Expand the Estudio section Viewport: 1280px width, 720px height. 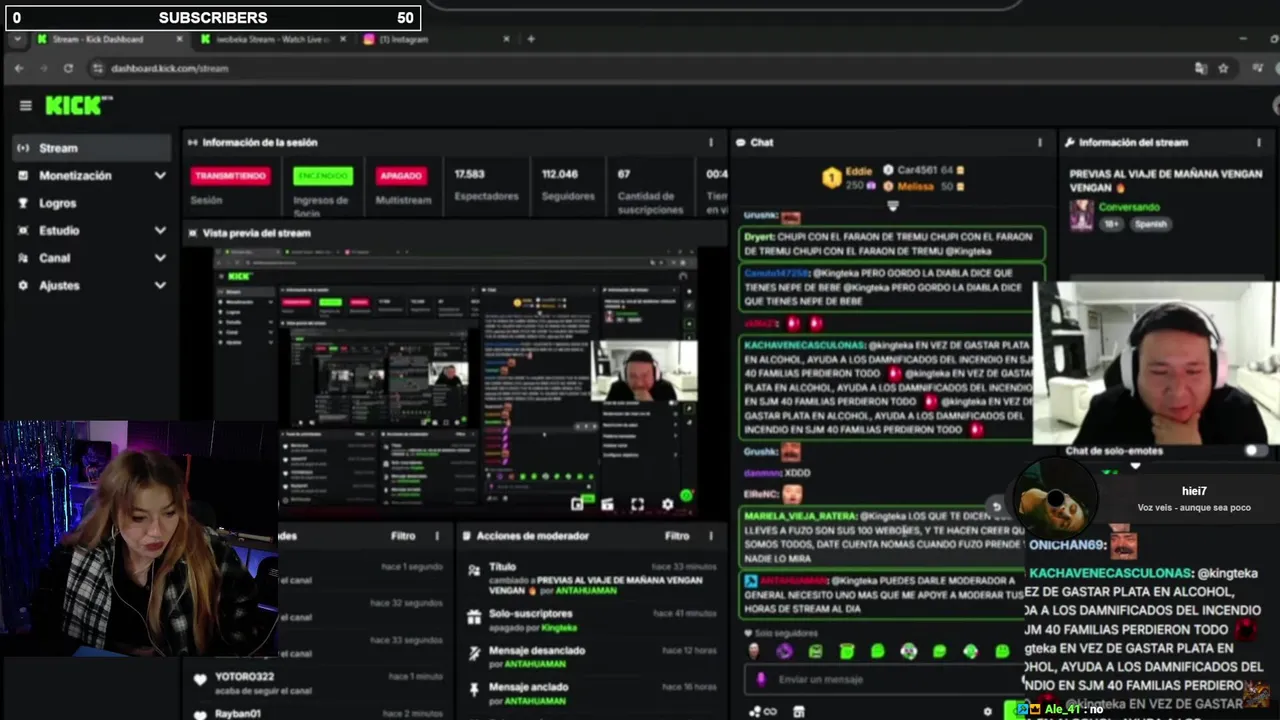pyautogui.click(x=160, y=230)
